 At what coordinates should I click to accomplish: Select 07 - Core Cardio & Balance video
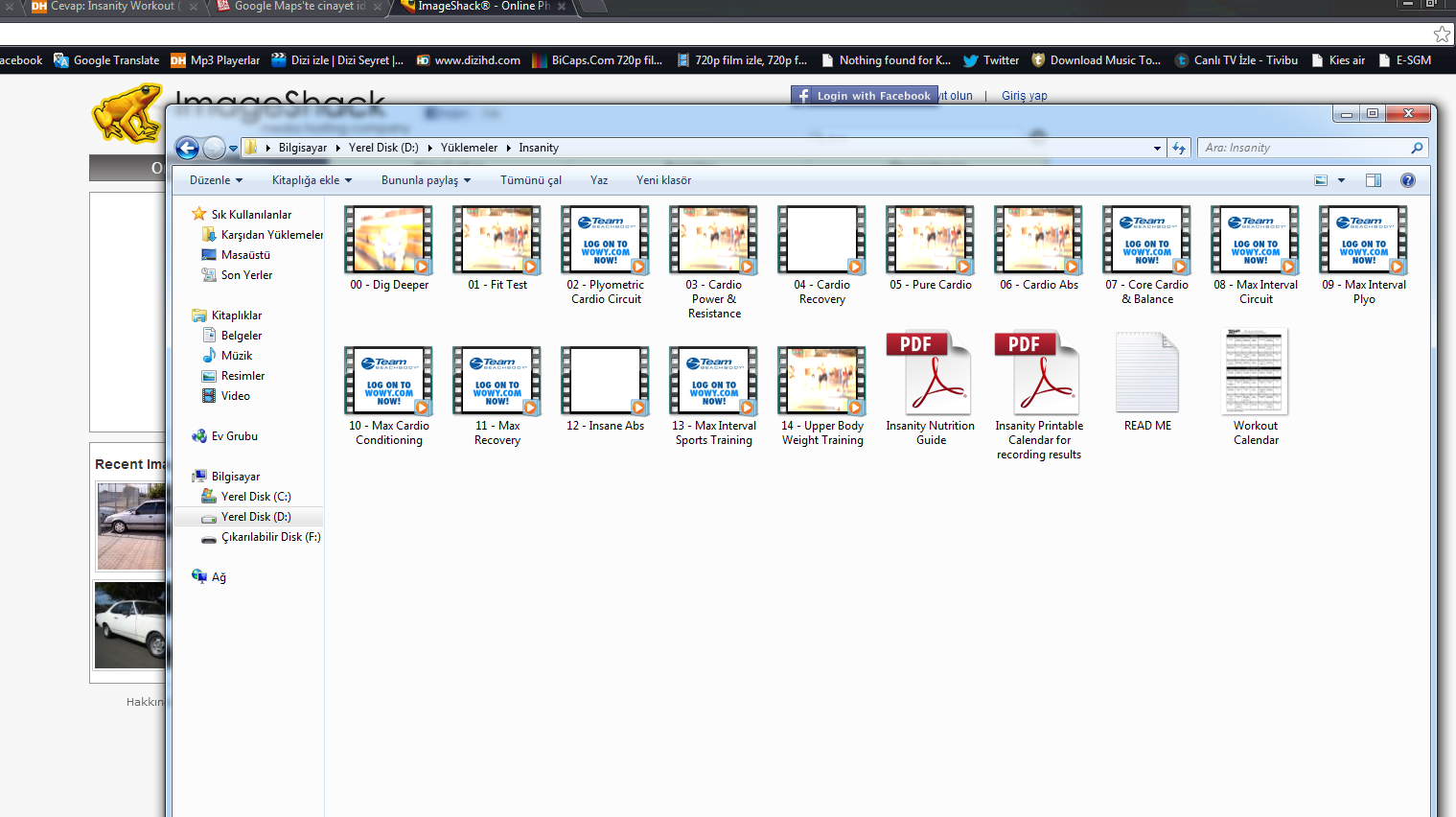click(1146, 255)
